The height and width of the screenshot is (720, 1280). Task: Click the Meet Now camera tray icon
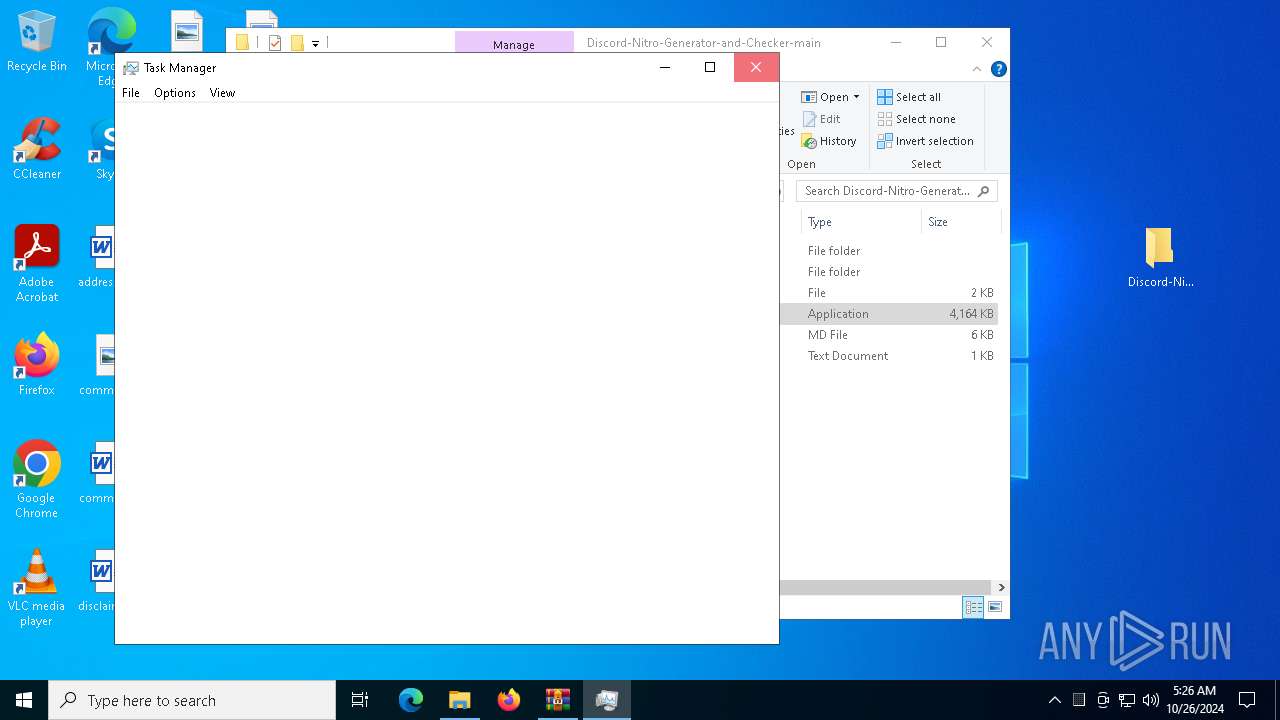coord(1103,700)
